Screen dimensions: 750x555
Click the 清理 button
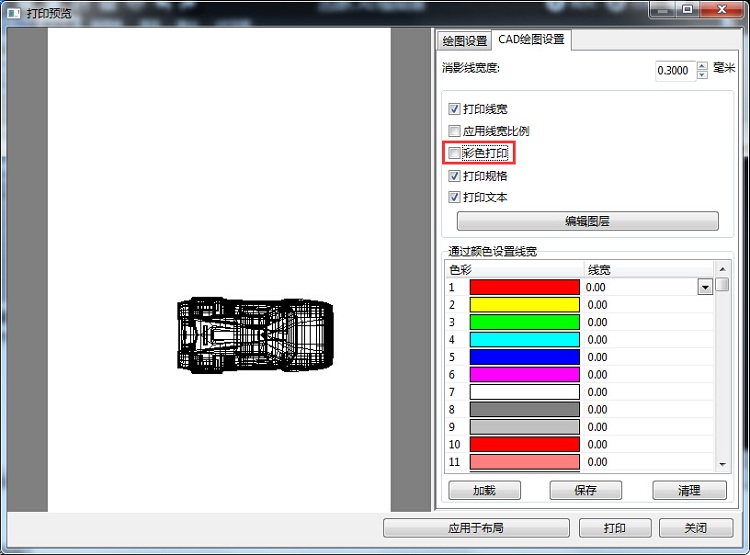[689, 490]
